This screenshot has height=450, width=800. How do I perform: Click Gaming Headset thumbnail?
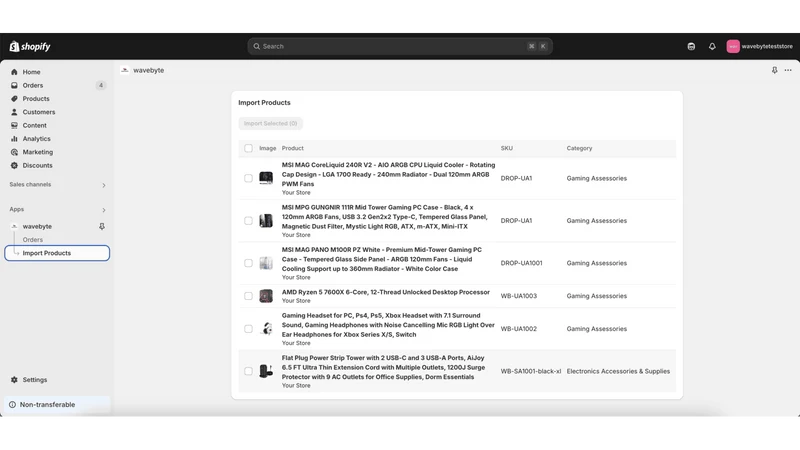(x=266, y=329)
